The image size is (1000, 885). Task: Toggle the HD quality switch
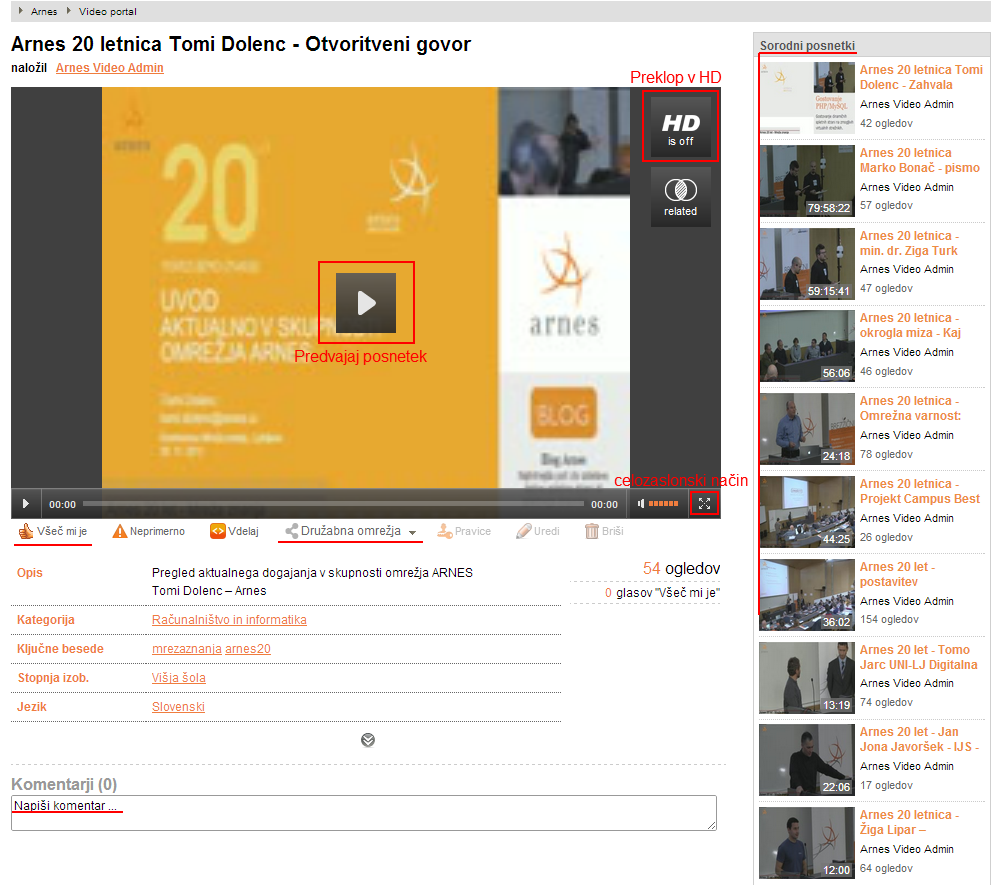680,127
